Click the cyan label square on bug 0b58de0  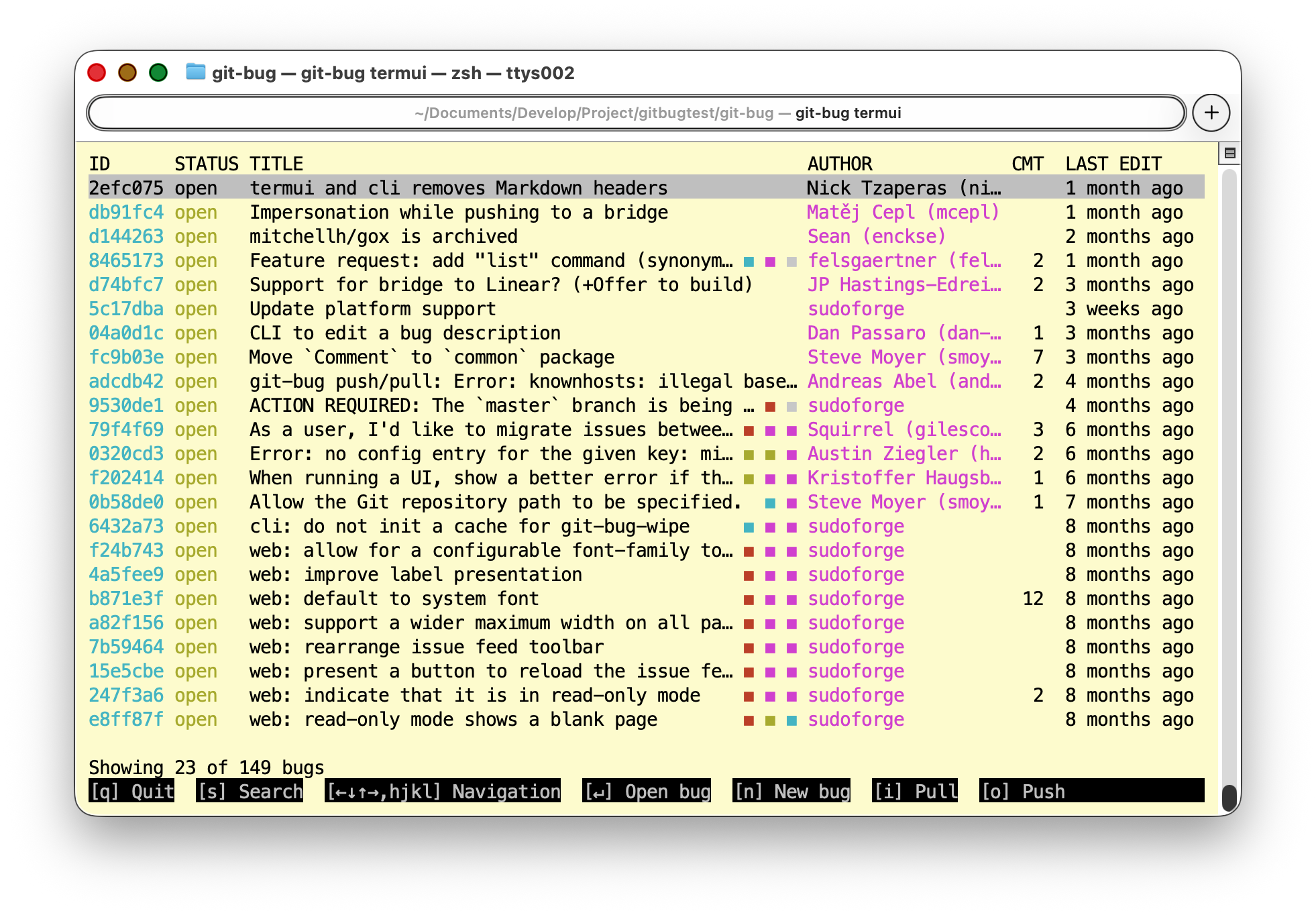[771, 503]
